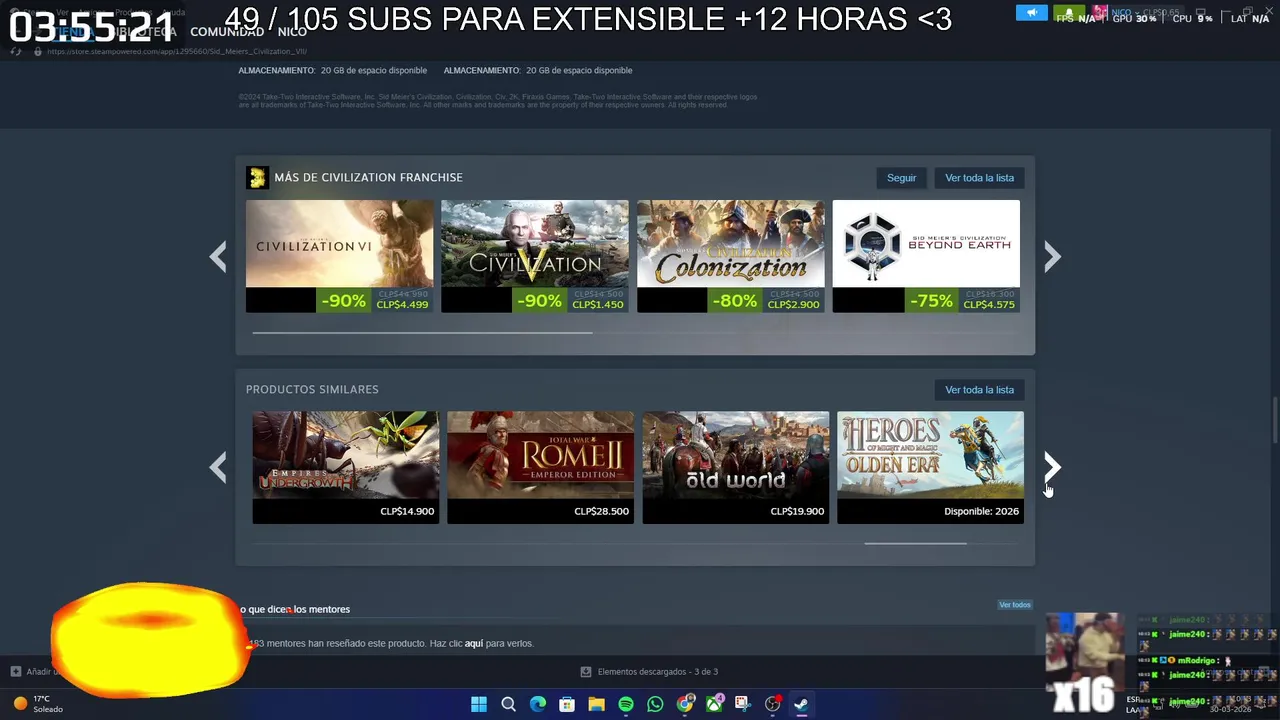Screen dimensions: 1280x720
Task: Open the NICO profile menu
Action: [x=292, y=32]
